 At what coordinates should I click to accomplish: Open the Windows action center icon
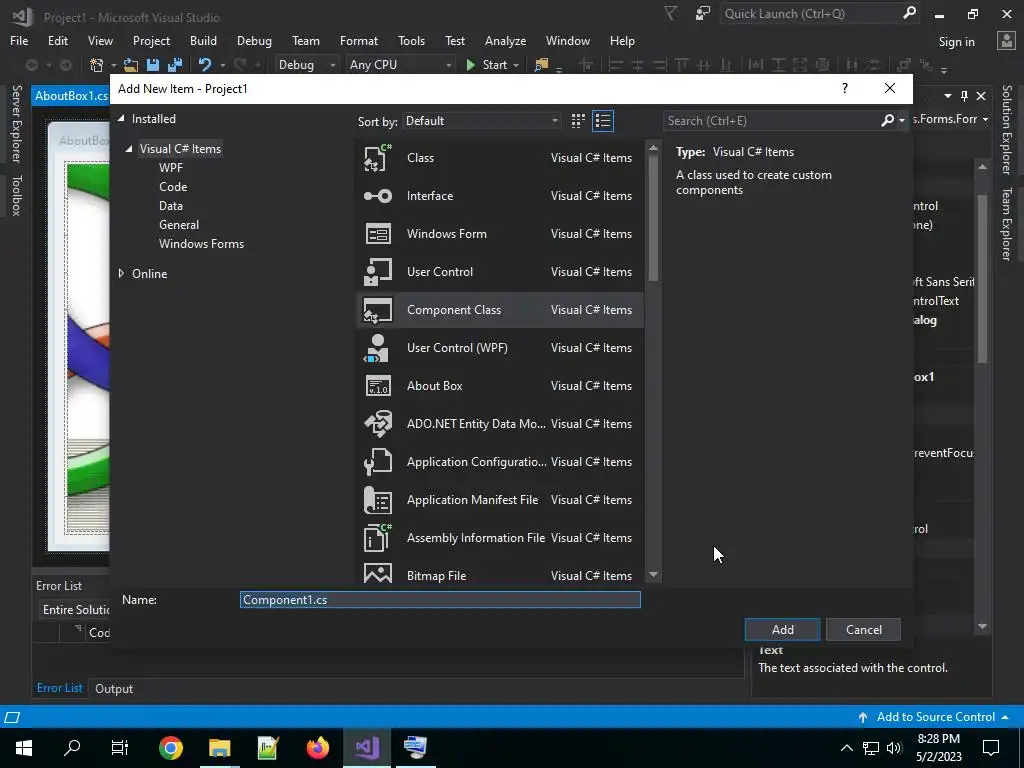pos(991,748)
